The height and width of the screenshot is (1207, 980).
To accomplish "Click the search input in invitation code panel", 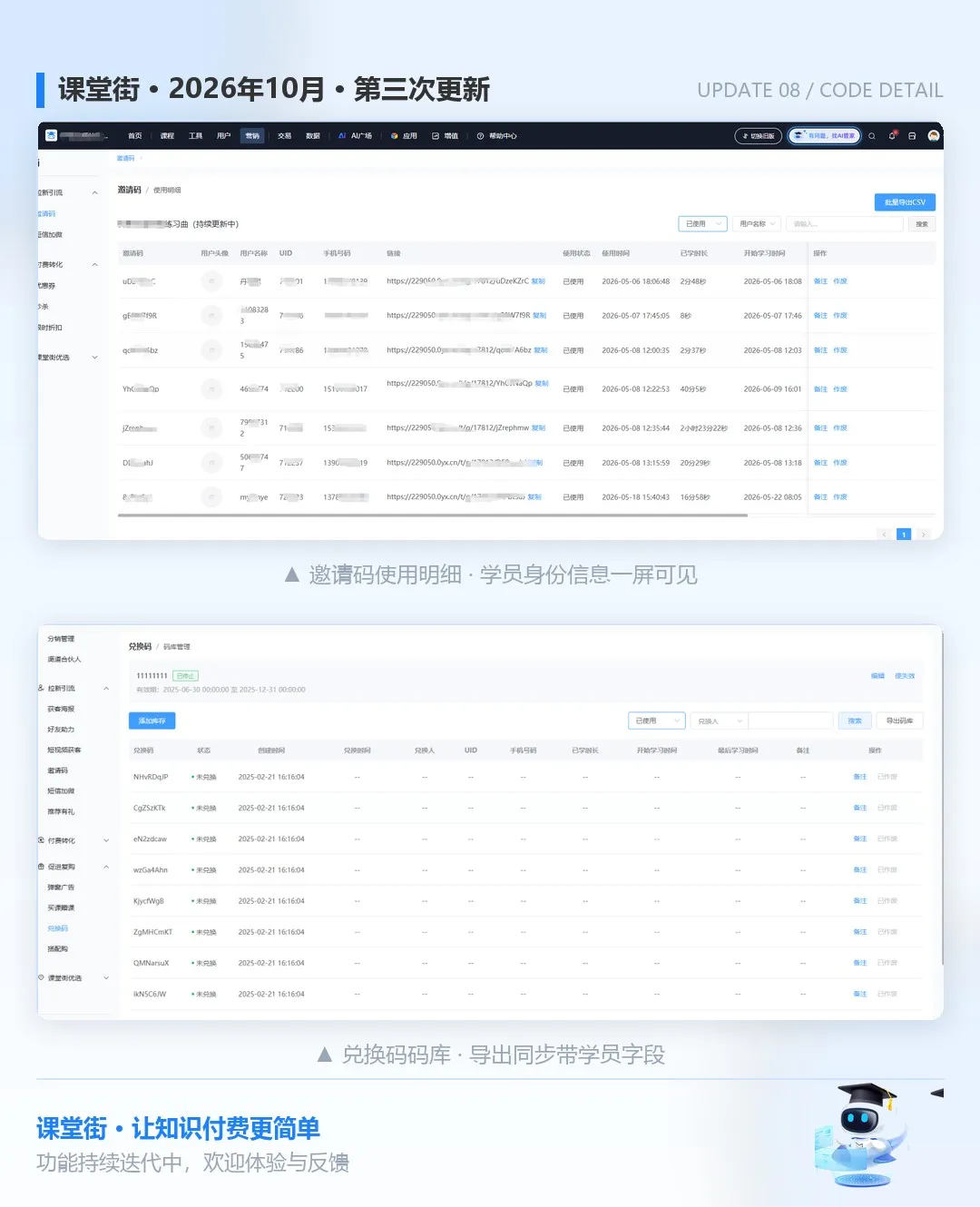I will coord(845,224).
